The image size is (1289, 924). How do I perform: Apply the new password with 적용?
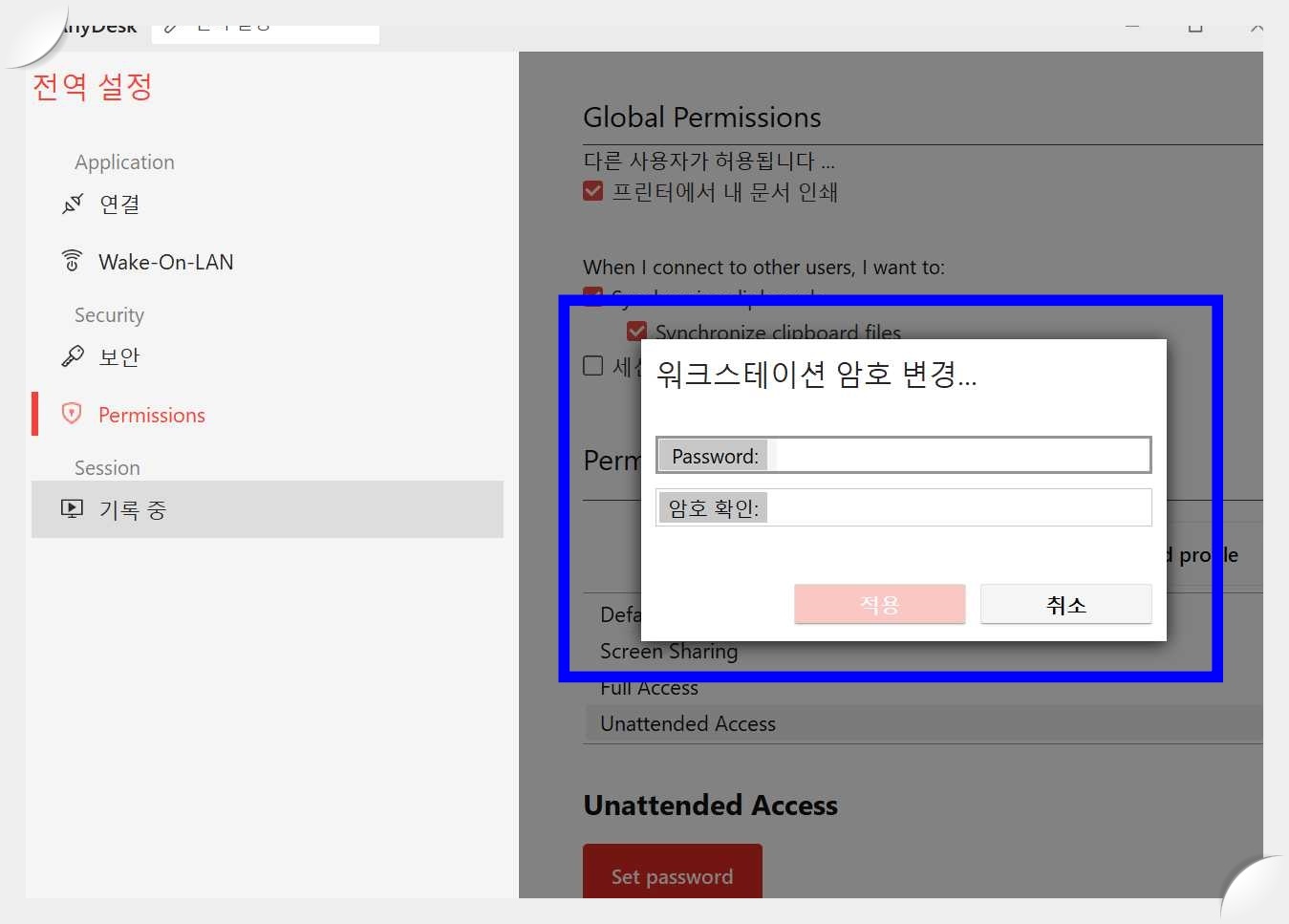click(879, 604)
